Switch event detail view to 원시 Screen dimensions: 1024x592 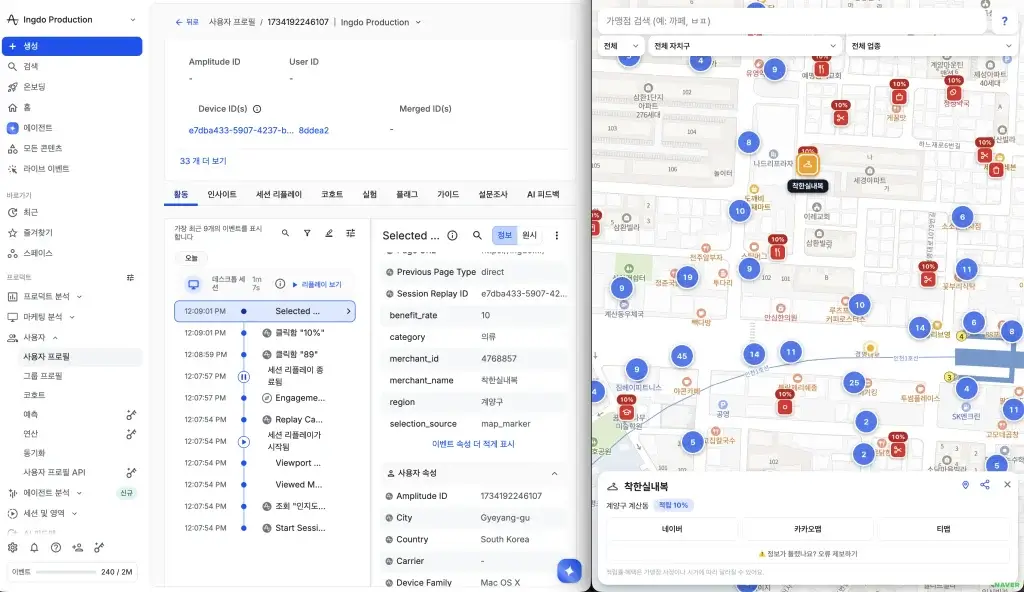click(529, 235)
